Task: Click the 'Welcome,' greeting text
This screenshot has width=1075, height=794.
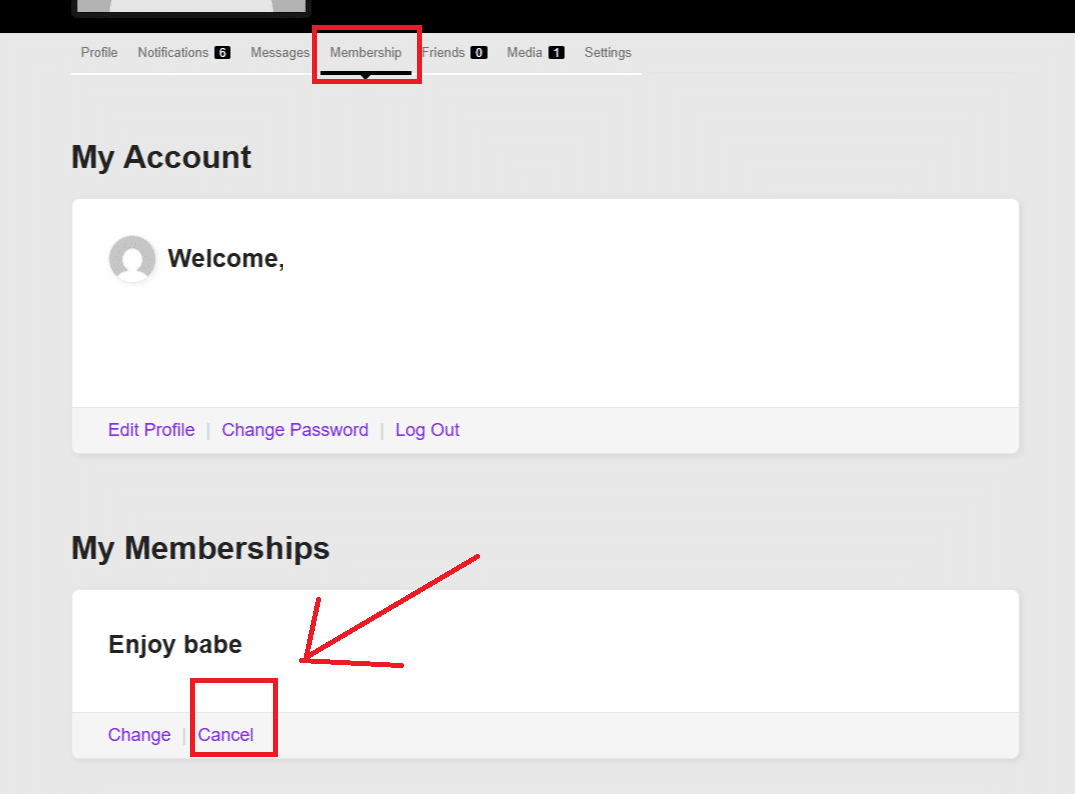Action: (226, 258)
